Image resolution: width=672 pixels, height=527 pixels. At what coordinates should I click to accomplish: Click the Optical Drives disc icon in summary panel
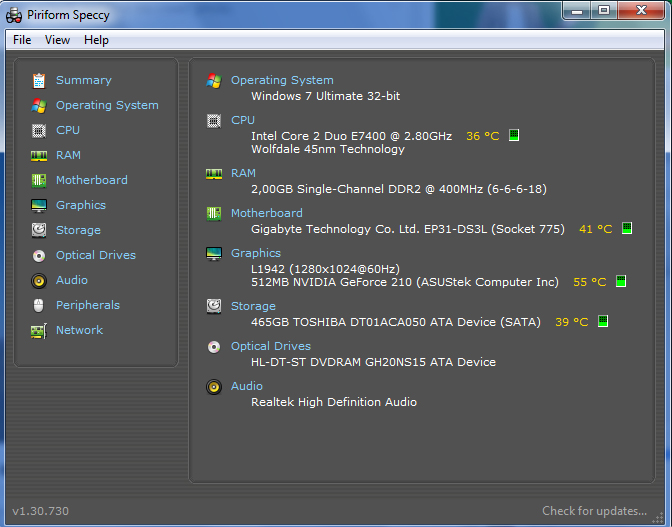pos(214,347)
